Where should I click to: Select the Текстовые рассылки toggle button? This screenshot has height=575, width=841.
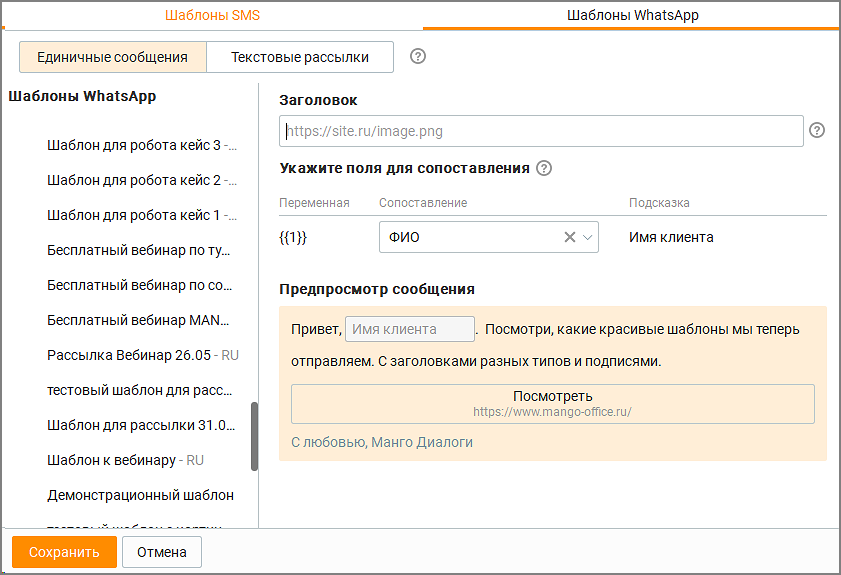(x=300, y=57)
